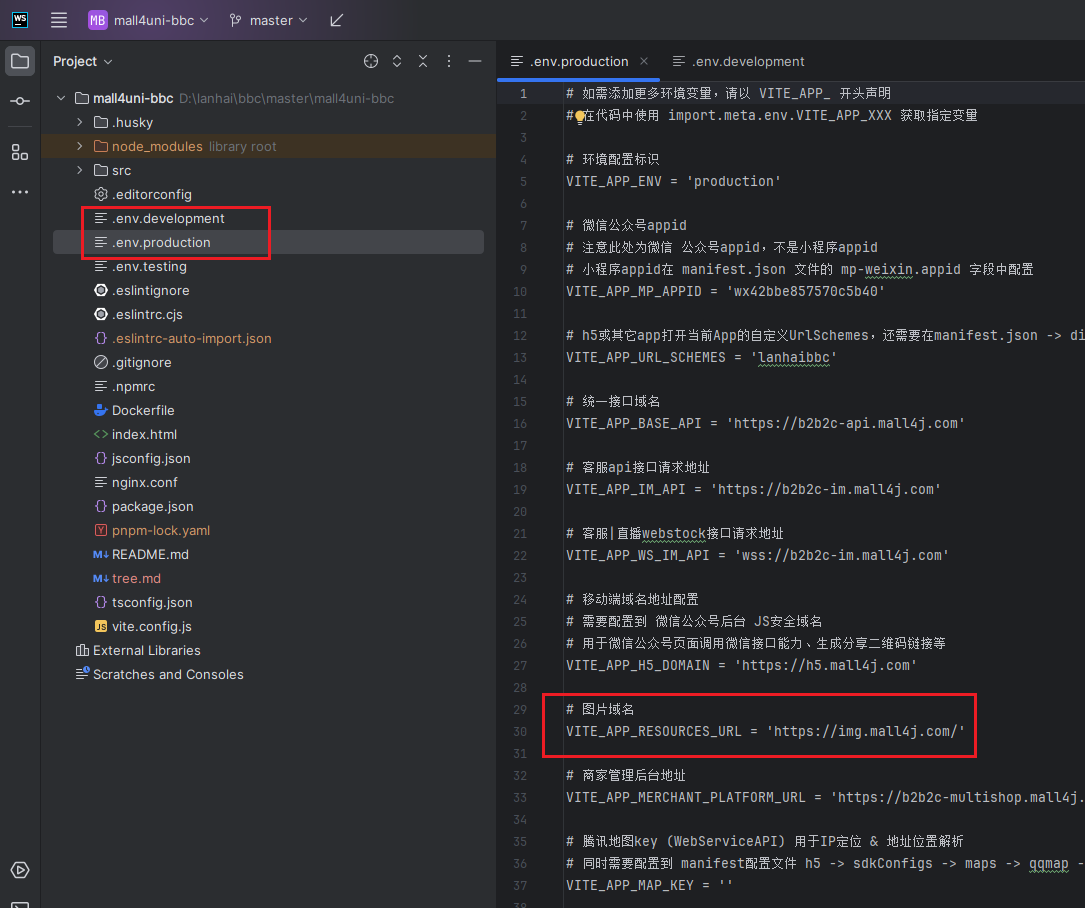This screenshot has width=1085, height=908.
Task: Open the Structure tool window icon
Action: (20, 152)
